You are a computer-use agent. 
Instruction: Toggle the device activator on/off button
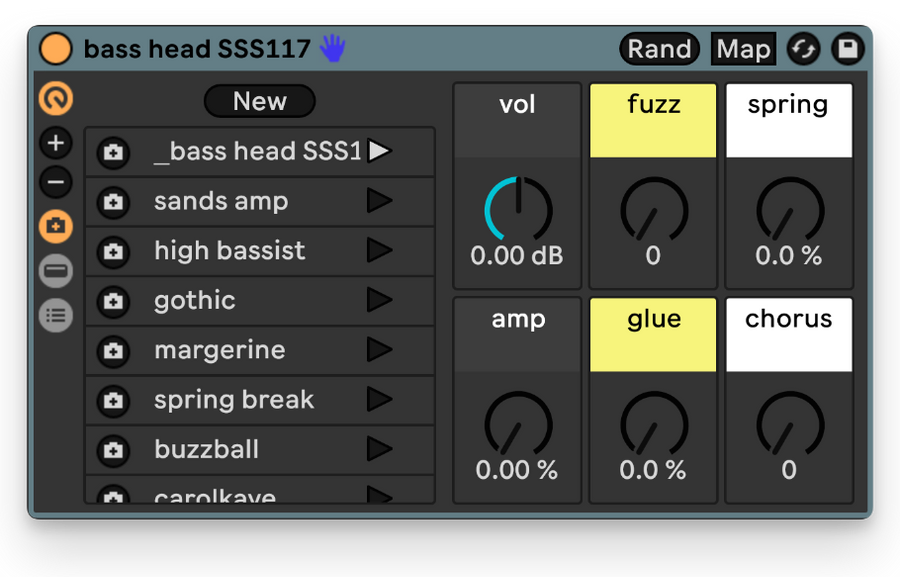[56, 49]
